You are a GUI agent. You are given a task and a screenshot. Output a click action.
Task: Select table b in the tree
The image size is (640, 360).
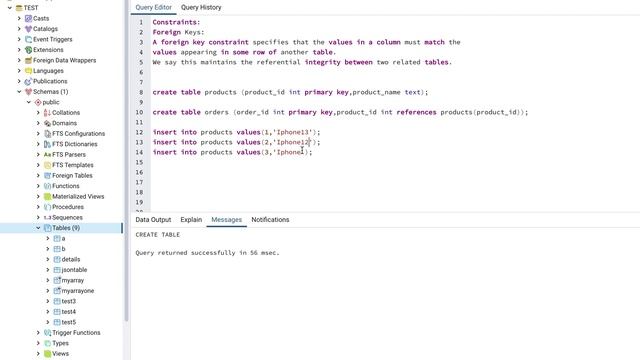pyautogui.click(x=63, y=249)
